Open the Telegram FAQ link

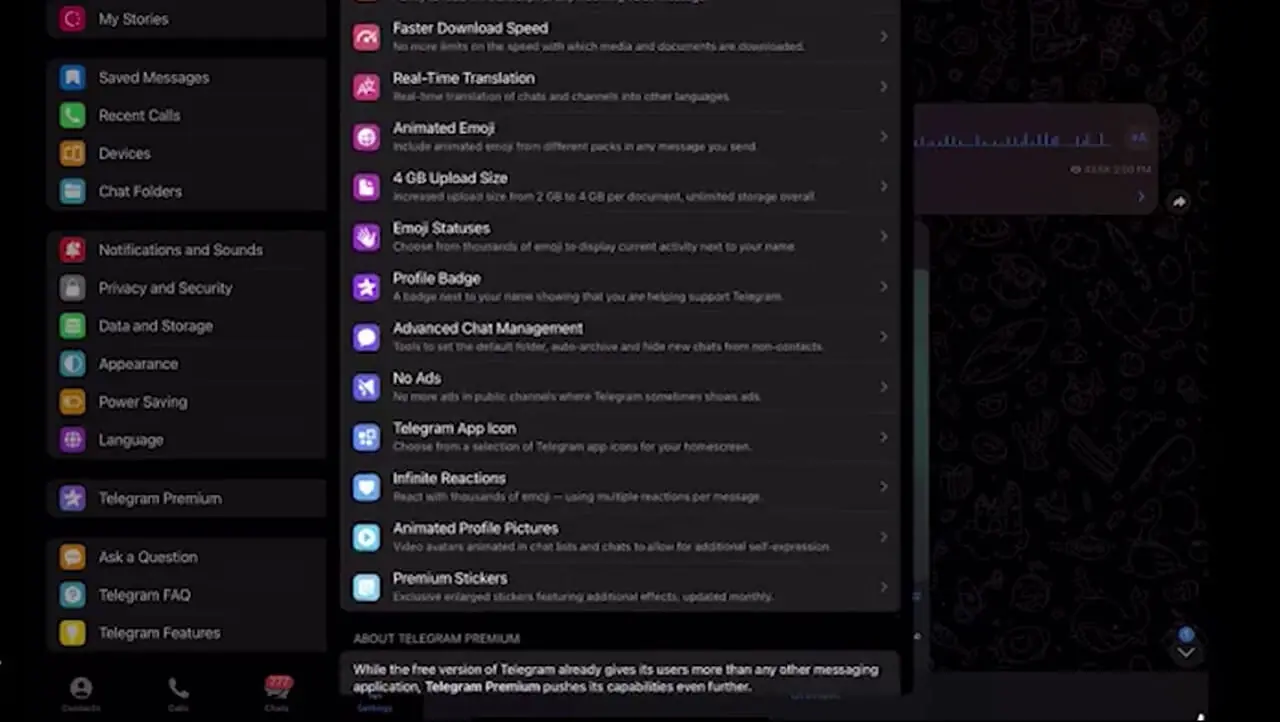coord(186,595)
